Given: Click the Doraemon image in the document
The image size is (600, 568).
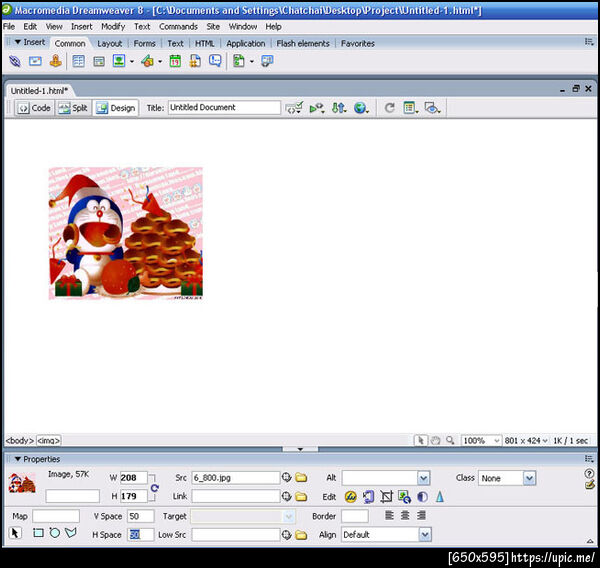Looking at the screenshot, I should [126, 233].
